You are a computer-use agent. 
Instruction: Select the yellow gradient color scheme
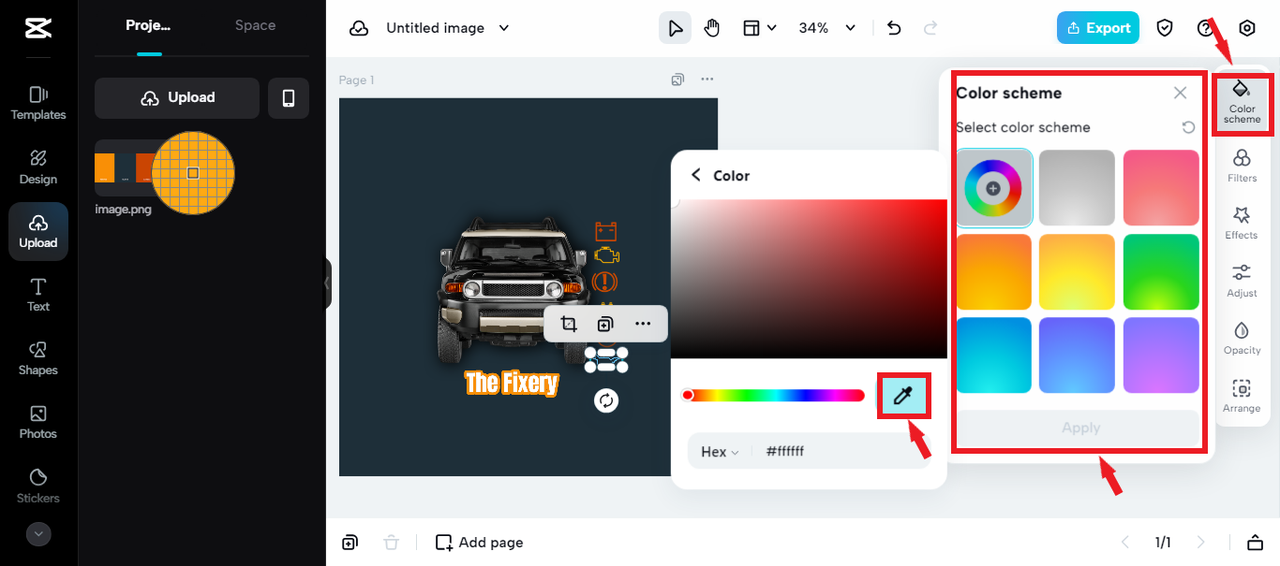point(1077,272)
